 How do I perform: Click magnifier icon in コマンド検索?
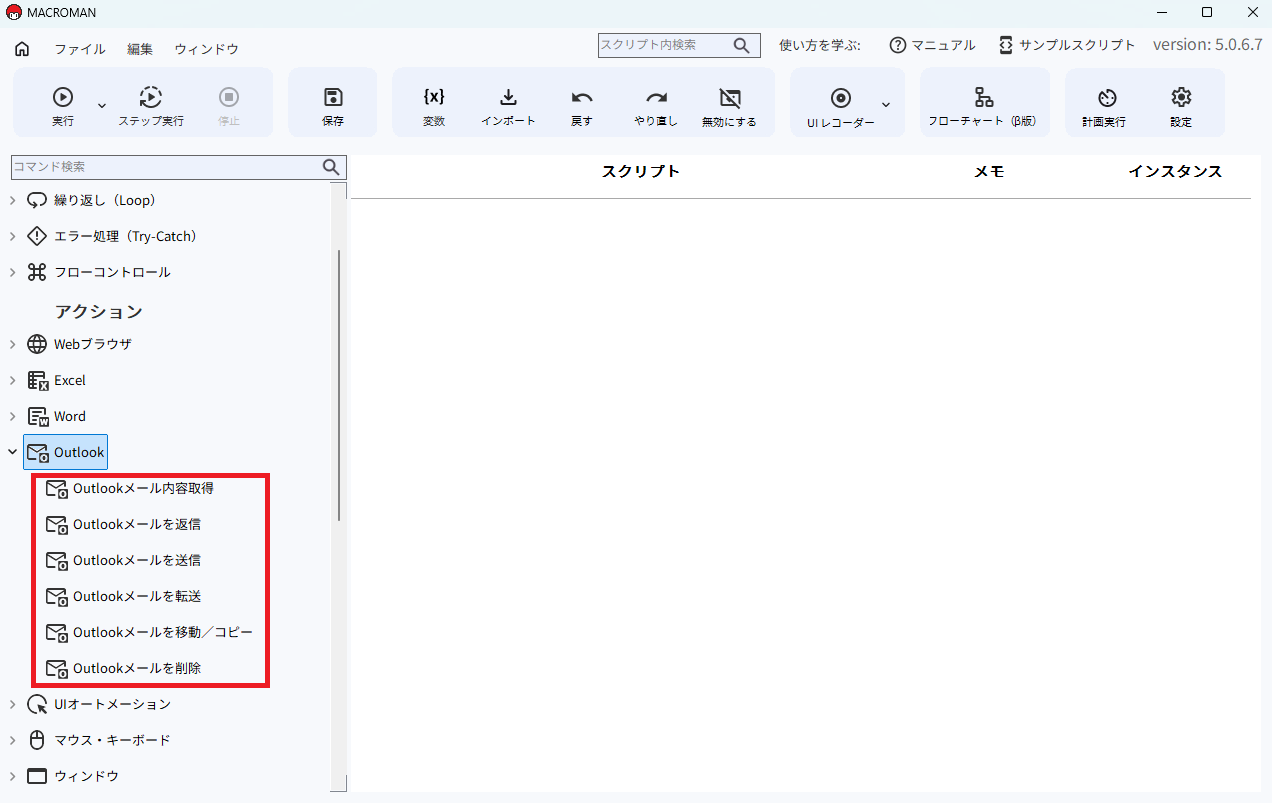click(332, 167)
